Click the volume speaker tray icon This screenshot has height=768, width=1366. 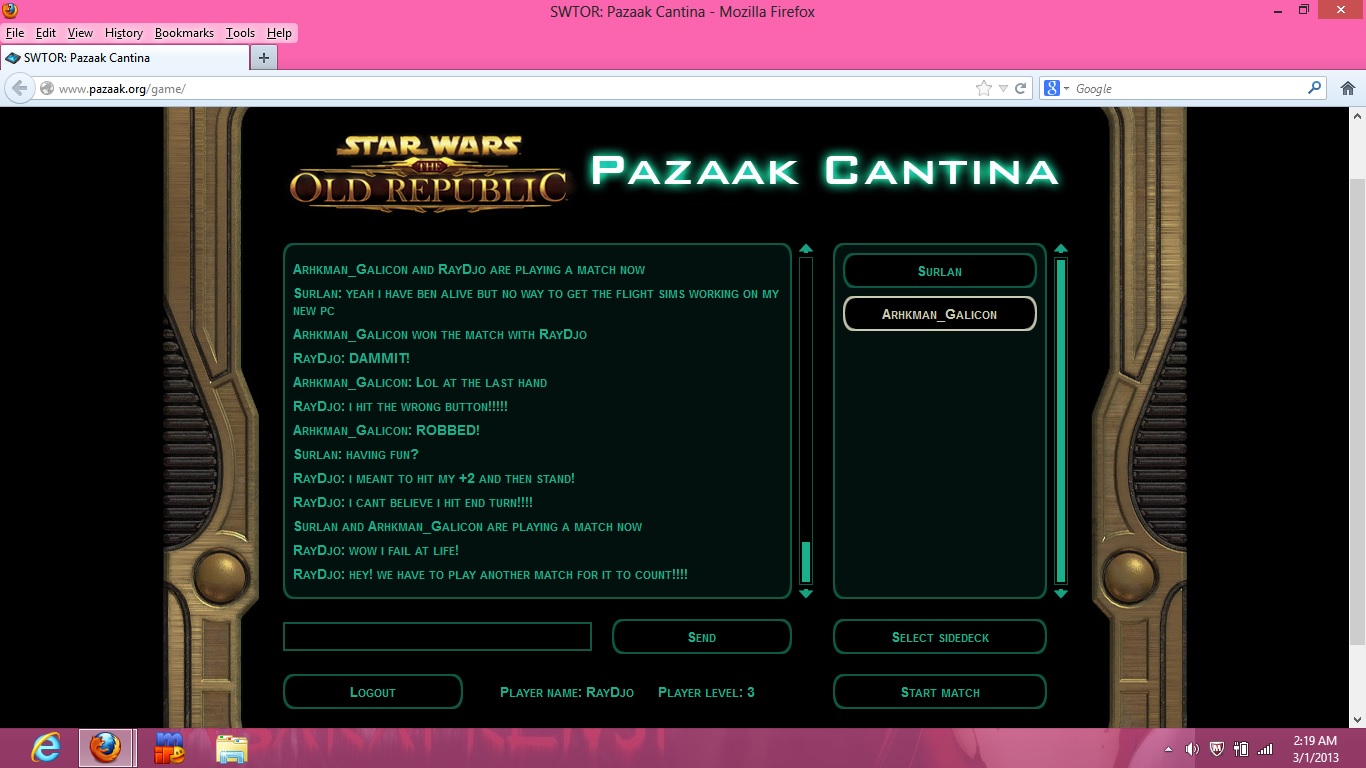(1192, 749)
